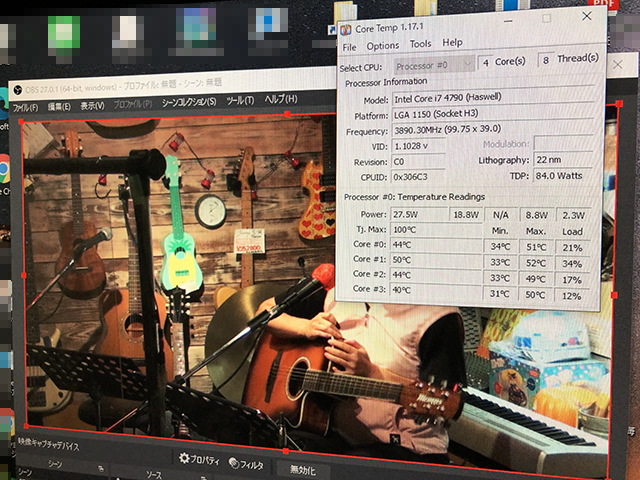The width and height of the screenshot is (640, 480).
Task: Open the File menu in Core Temp
Action: (349, 47)
